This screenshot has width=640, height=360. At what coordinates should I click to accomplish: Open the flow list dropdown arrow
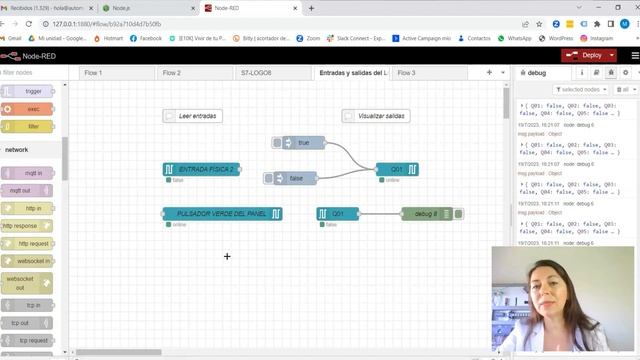point(503,73)
